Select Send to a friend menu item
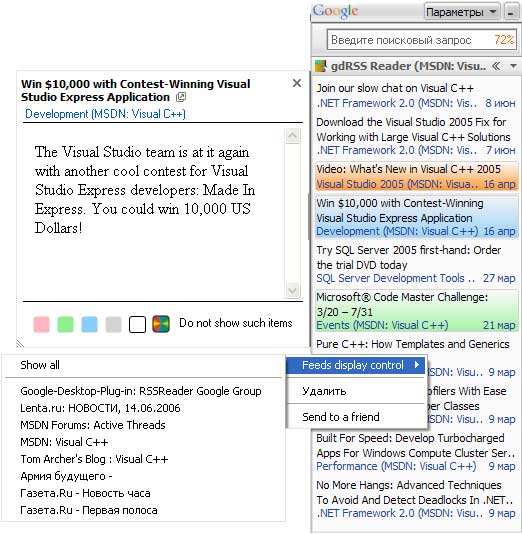This screenshot has height=534, width=522. point(356,417)
